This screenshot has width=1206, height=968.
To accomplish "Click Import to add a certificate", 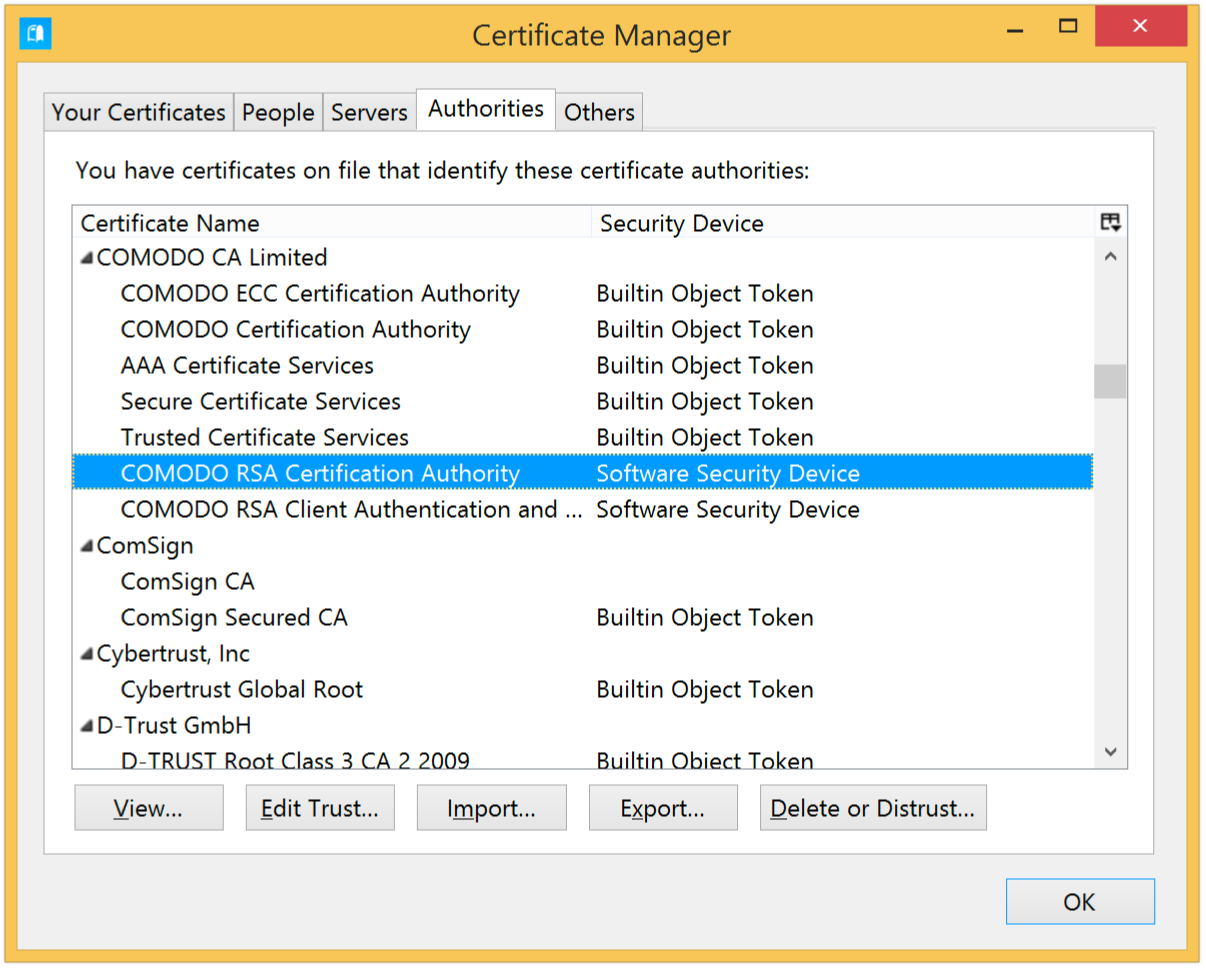I will [x=491, y=807].
